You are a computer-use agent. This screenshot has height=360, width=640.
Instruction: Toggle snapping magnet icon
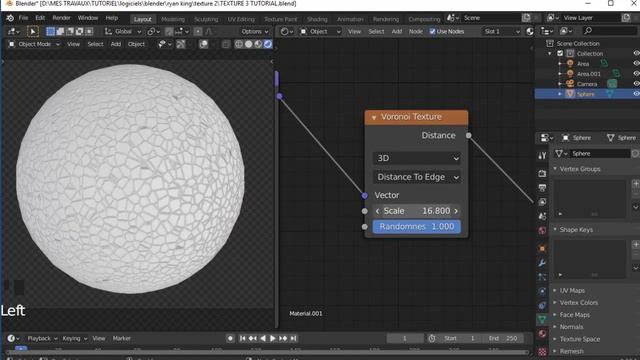click(x=169, y=31)
